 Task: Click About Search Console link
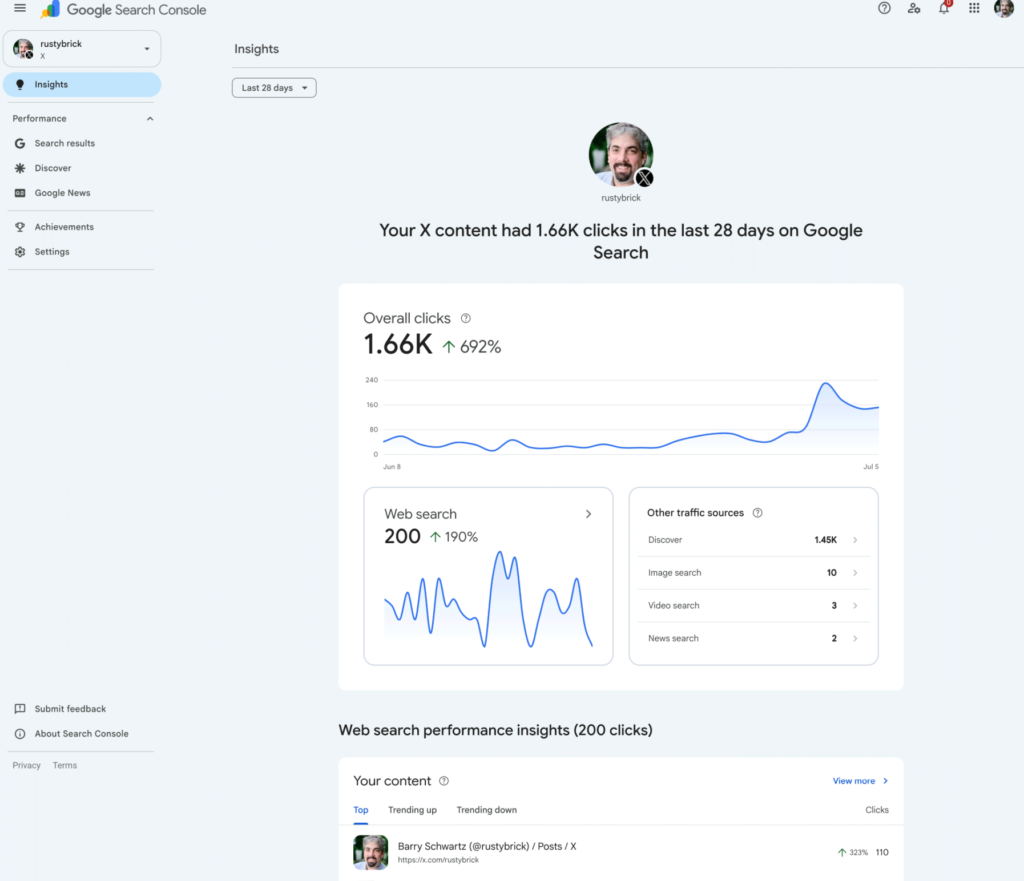click(x=82, y=734)
